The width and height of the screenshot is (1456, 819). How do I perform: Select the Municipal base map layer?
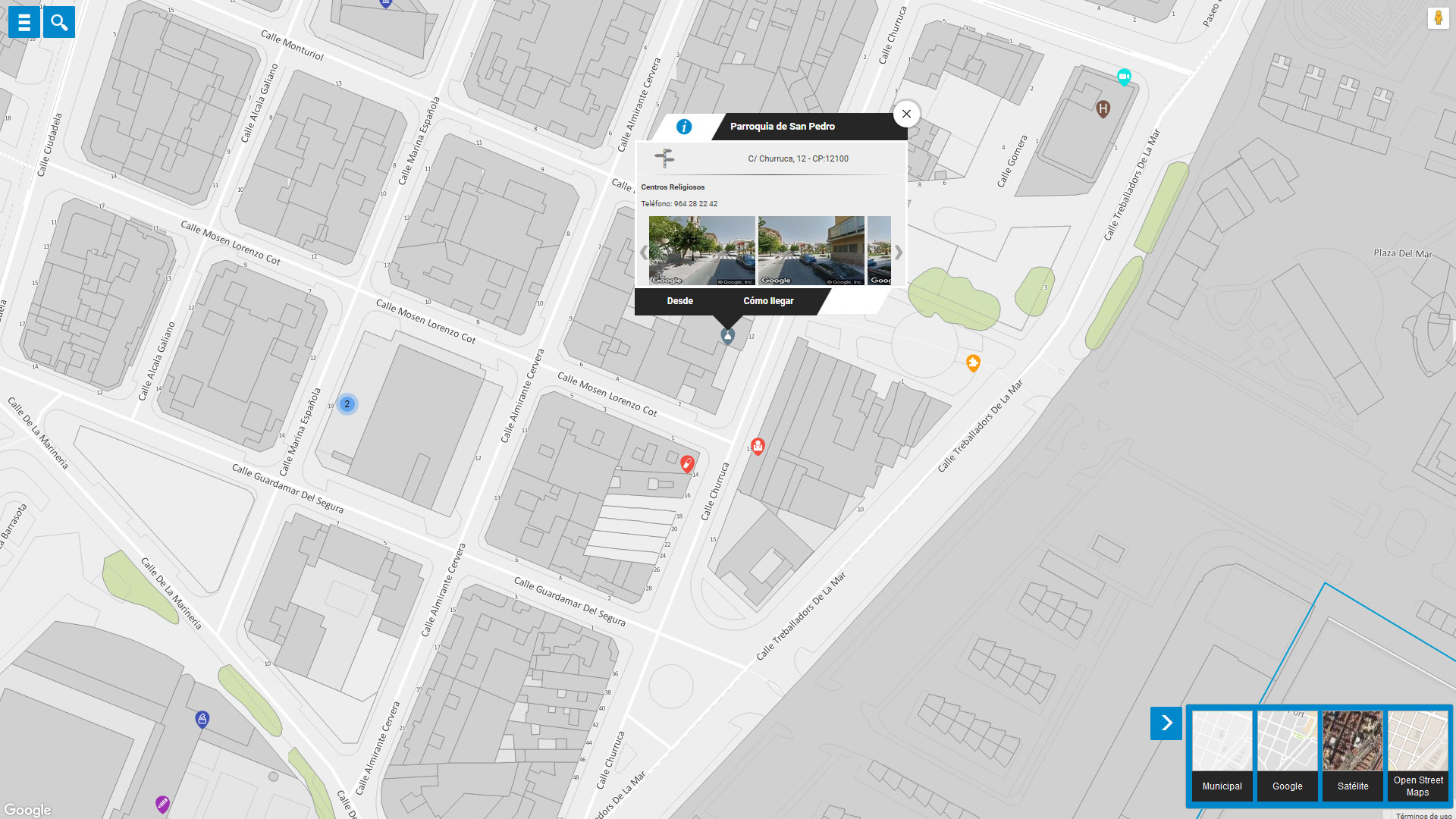click(x=1222, y=755)
